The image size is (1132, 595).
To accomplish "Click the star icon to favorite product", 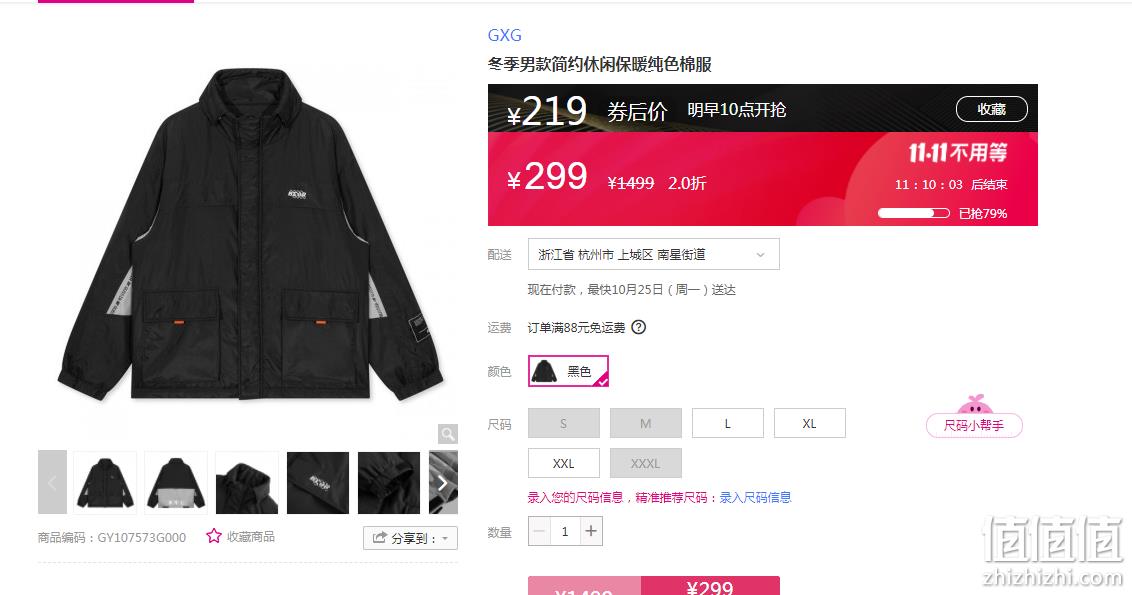I will pos(214,536).
